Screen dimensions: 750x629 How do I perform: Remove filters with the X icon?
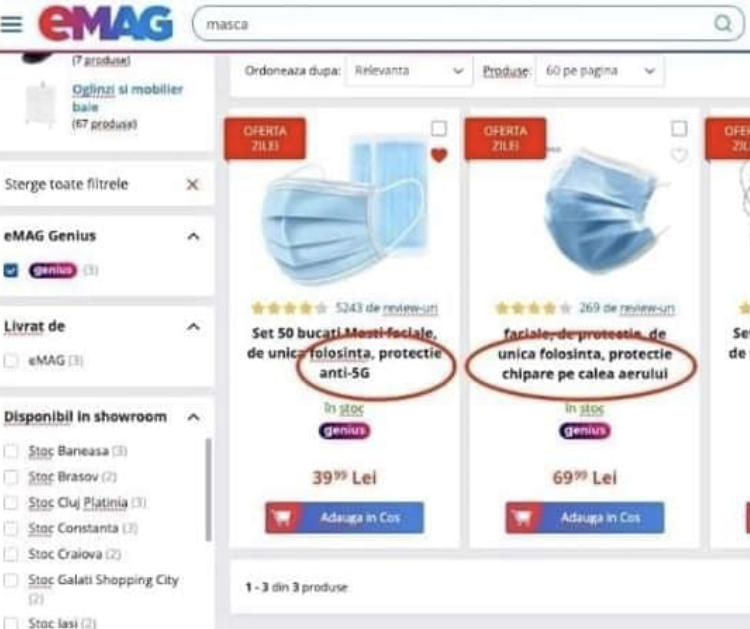(192, 184)
